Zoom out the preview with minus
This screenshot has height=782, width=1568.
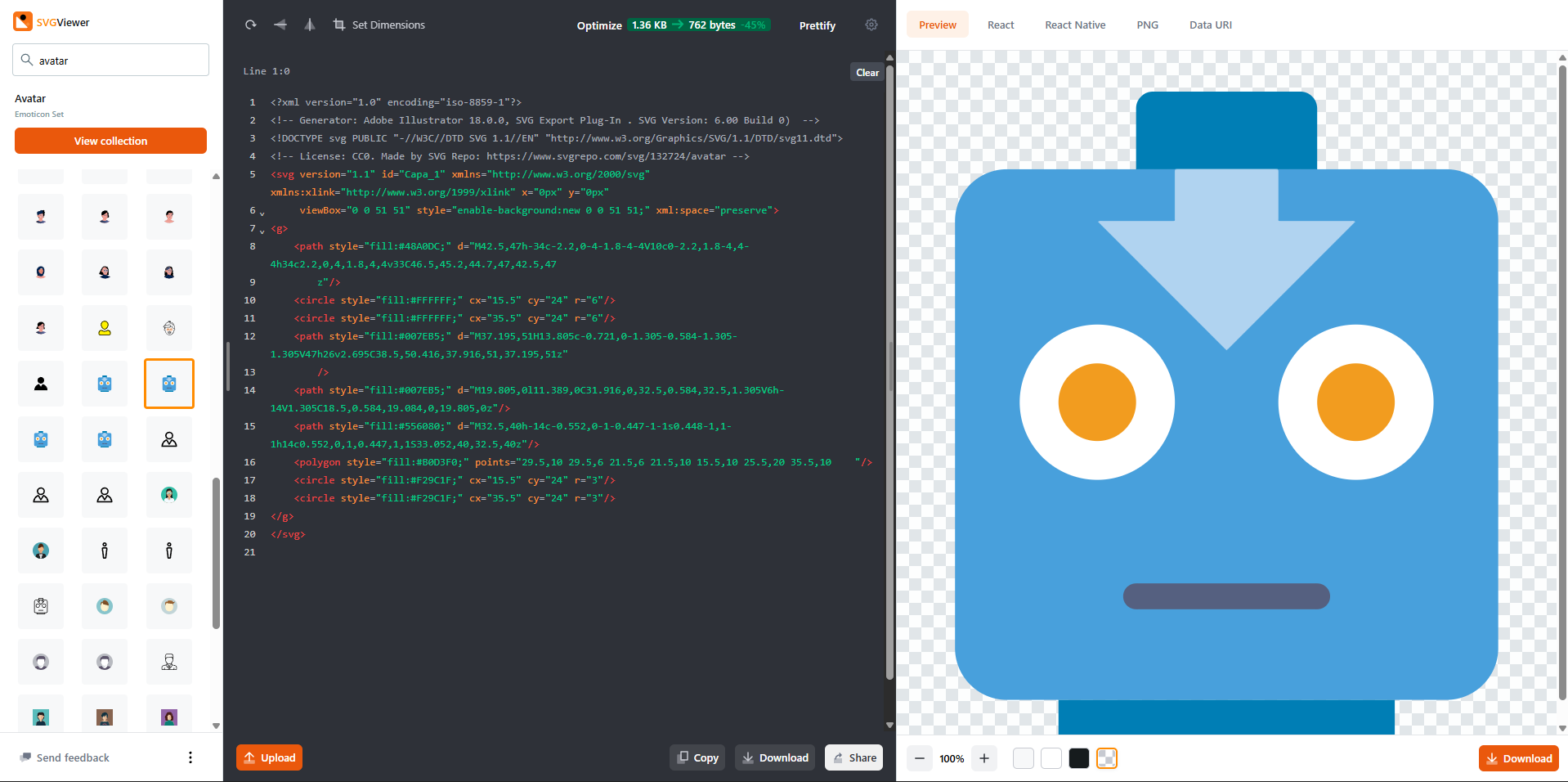coord(920,758)
